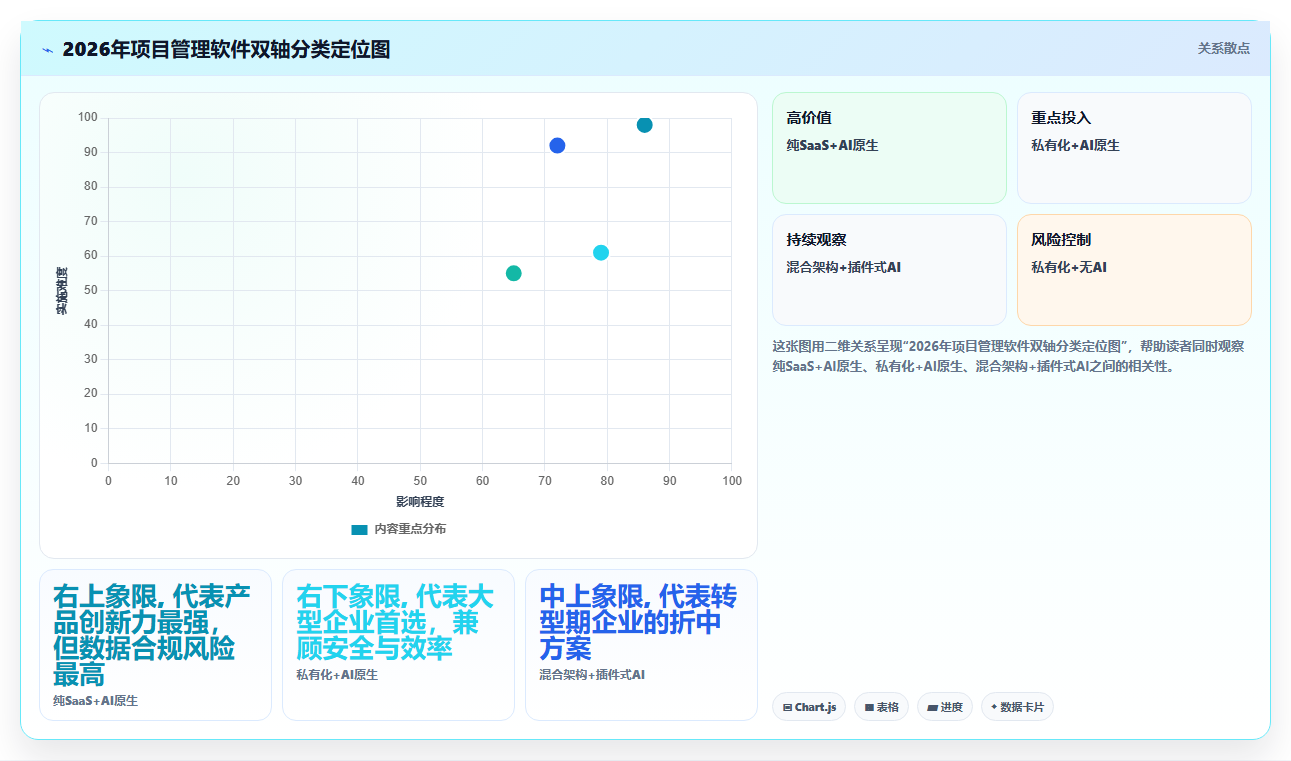Viewport: 1291px width, 761px height.
Task: Open the 重点投入 quadrant card
Action: click(x=1134, y=148)
